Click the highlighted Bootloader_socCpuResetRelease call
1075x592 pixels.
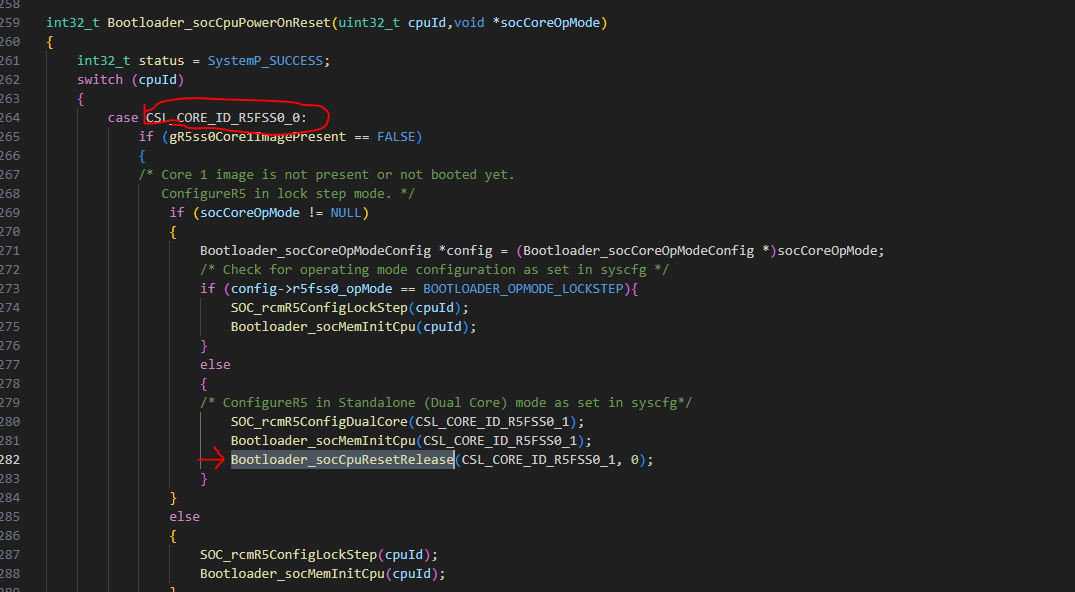coord(342,460)
